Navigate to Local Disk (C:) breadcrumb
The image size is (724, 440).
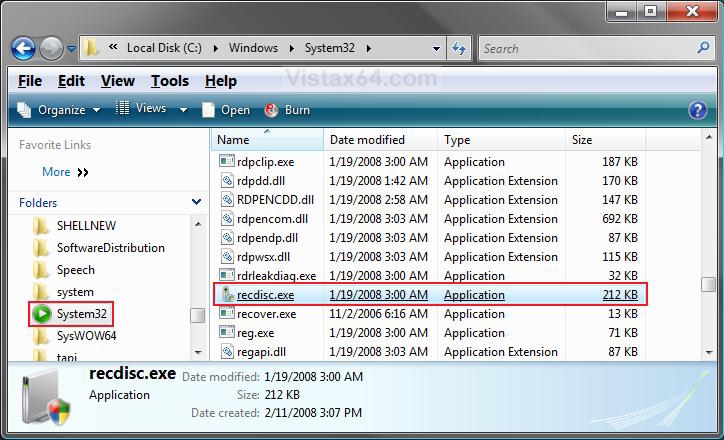pos(164,48)
